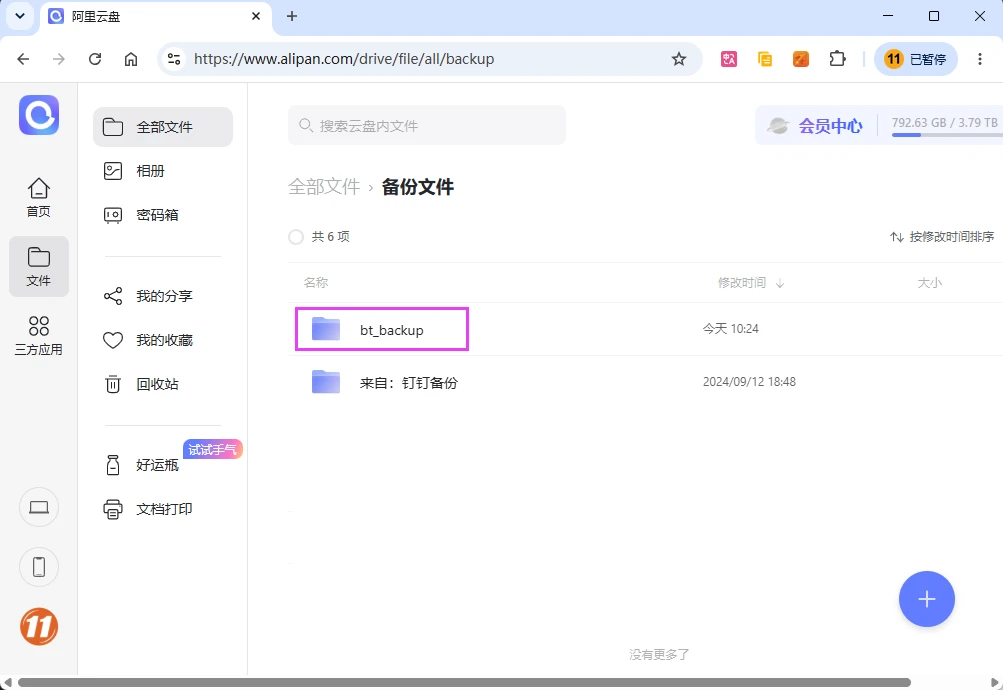Click 试试手气 badge

click(213, 450)
